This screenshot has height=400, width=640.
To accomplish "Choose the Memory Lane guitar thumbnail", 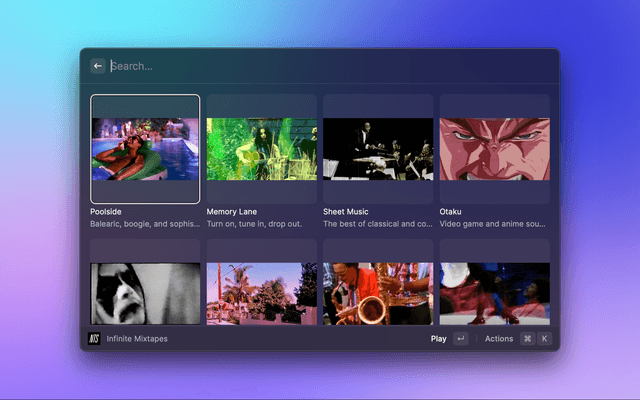I will click(x=261, y=149).
